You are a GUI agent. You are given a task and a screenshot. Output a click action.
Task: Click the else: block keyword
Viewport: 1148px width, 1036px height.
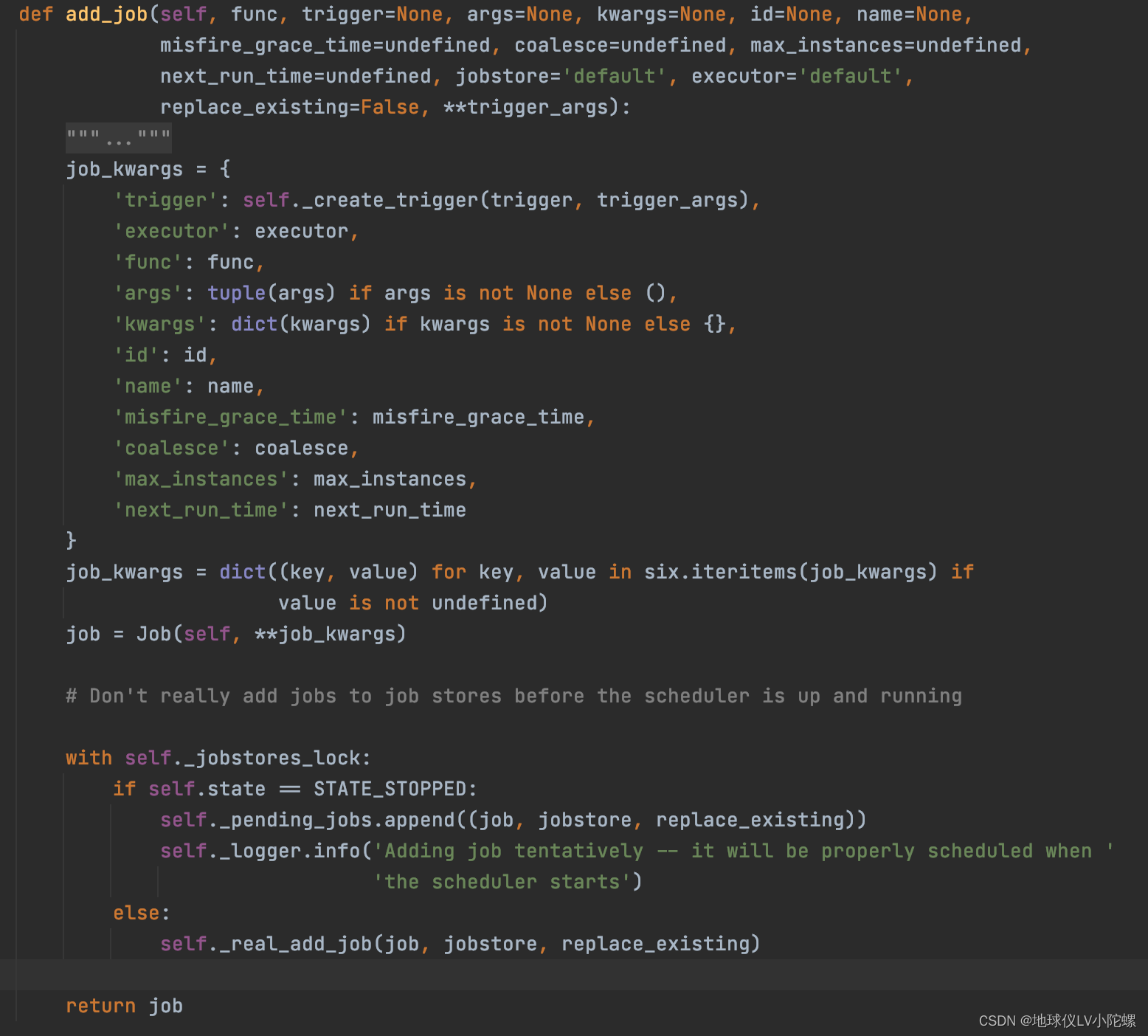[142, 913]
